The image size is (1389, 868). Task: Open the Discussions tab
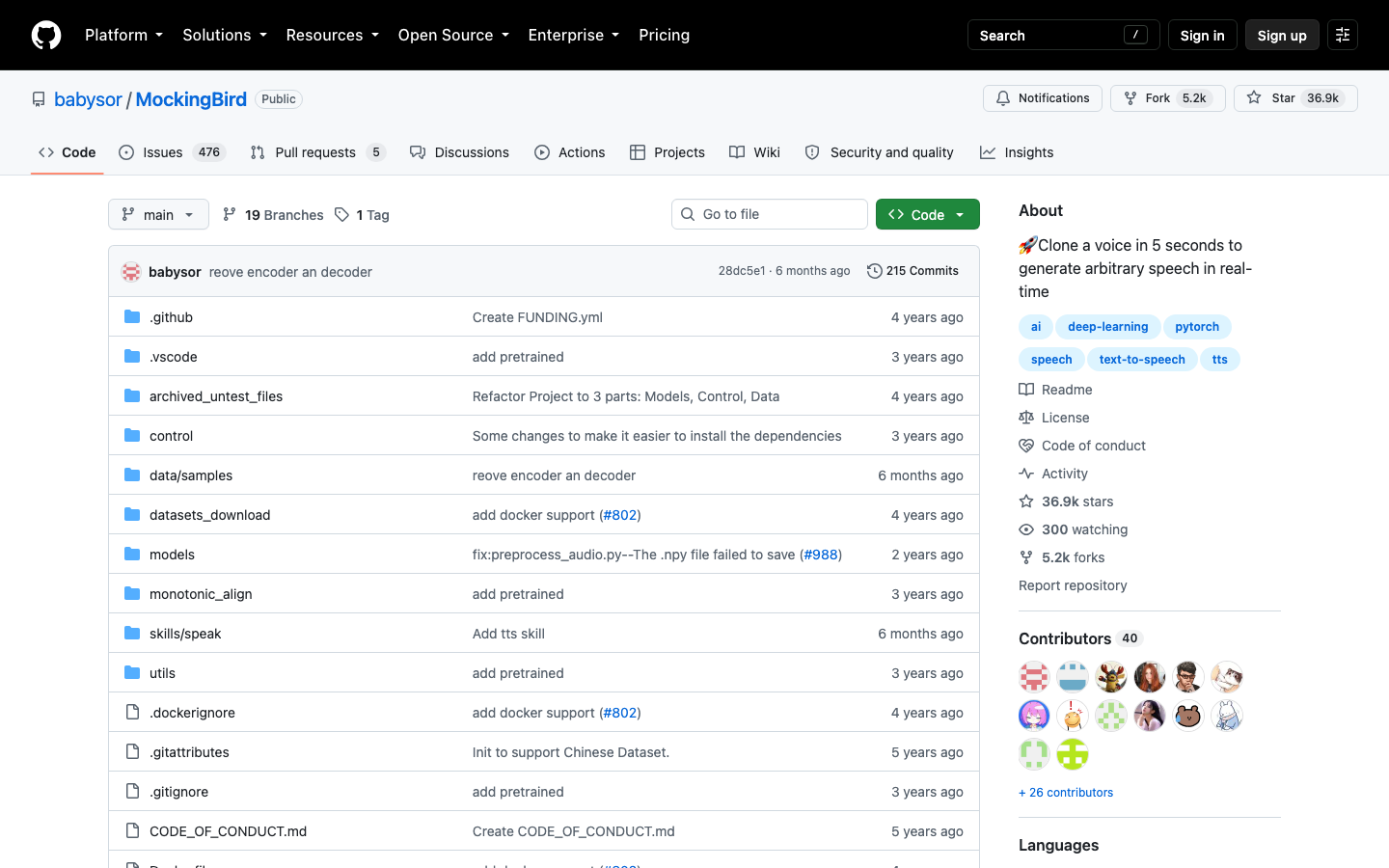pos(459,152)
